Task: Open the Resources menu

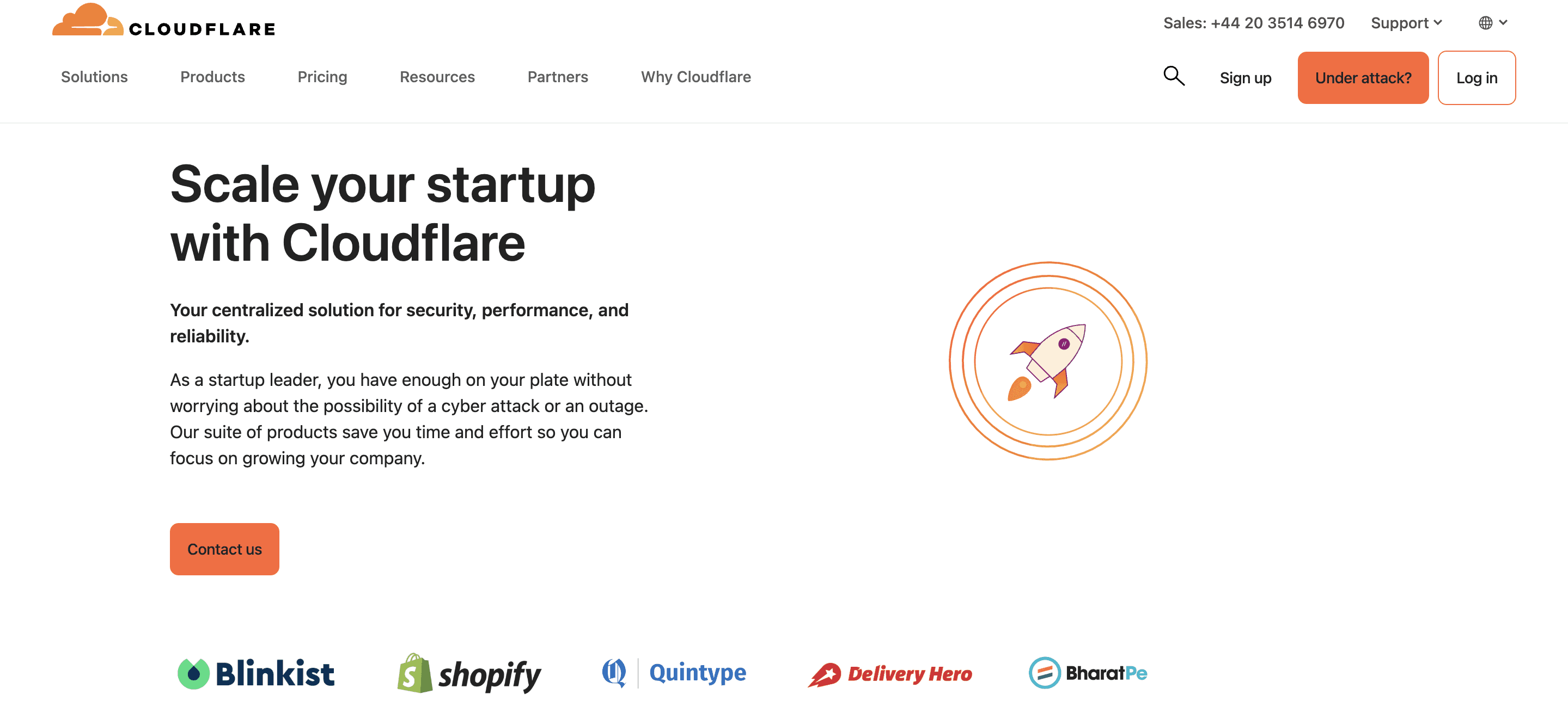Action: (x=437, y=77)
